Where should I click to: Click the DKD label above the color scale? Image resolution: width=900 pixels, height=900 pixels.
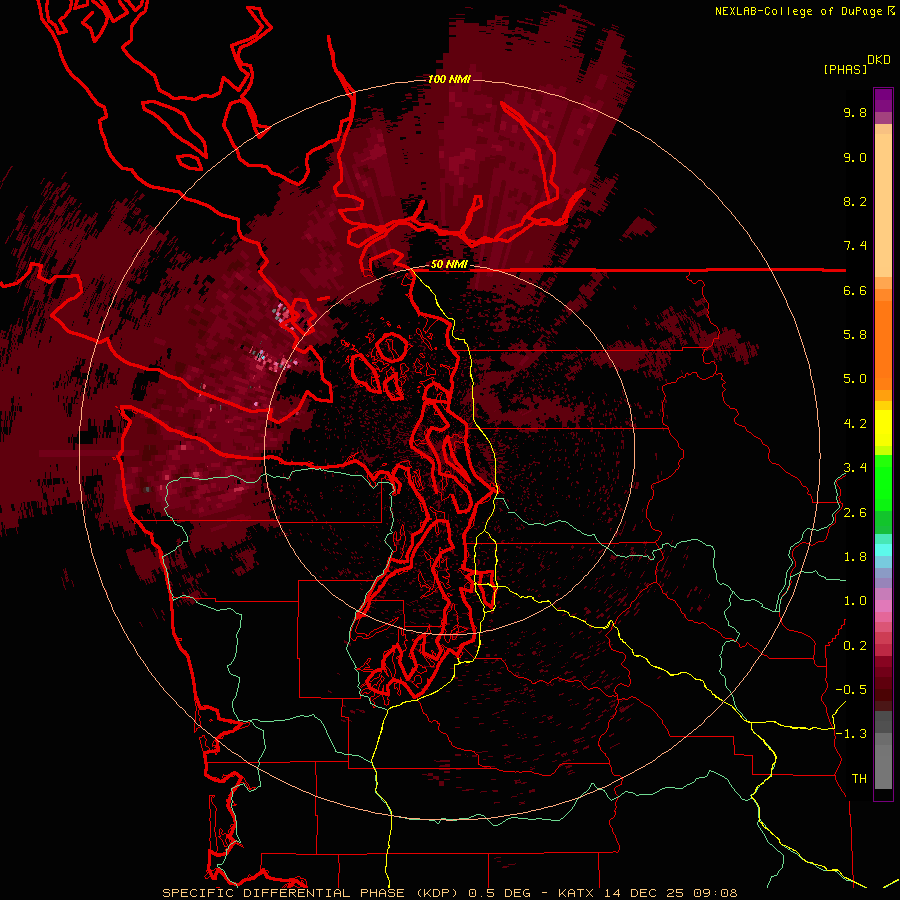pos(879,60)
